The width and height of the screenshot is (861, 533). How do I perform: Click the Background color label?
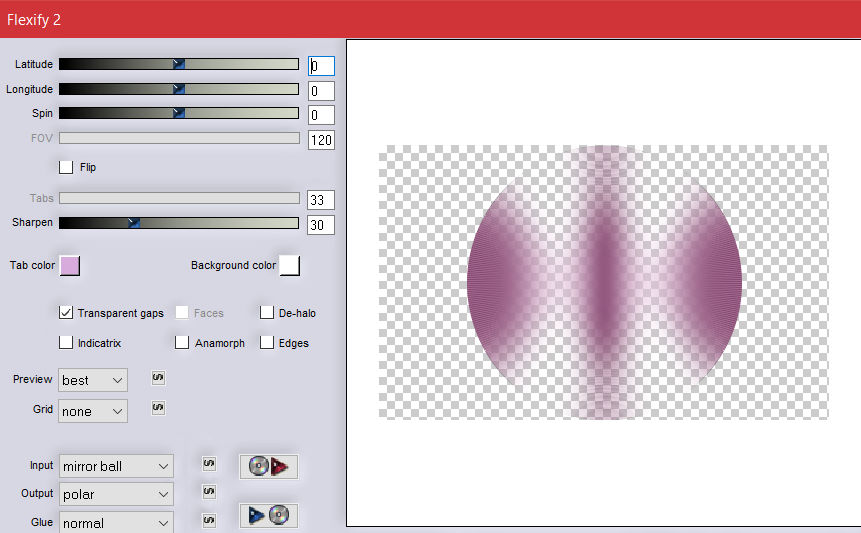pos(233,265)
